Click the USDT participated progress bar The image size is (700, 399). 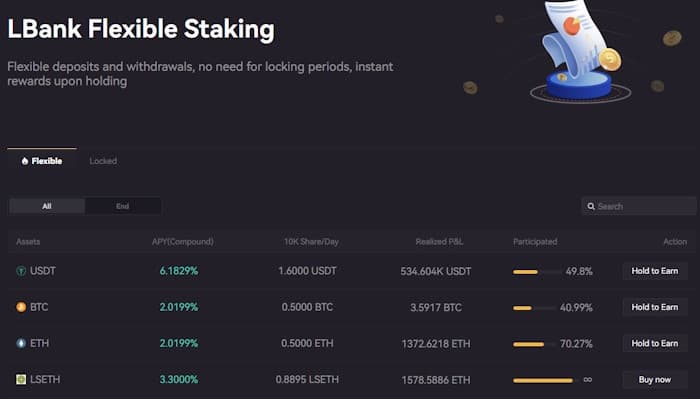pyautogui.click(x=537, y=272)
